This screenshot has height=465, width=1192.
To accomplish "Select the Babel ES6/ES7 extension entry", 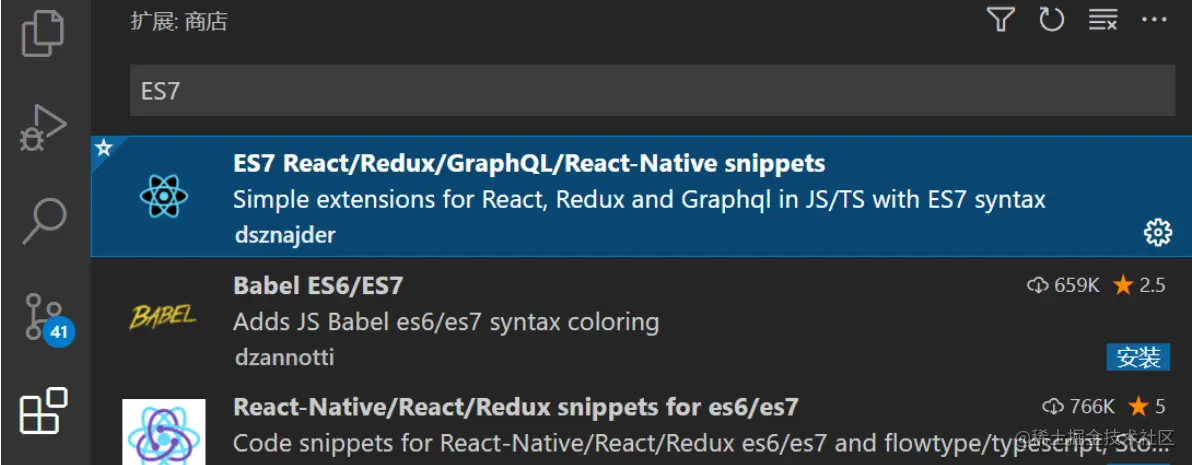I will pos(318,286).
